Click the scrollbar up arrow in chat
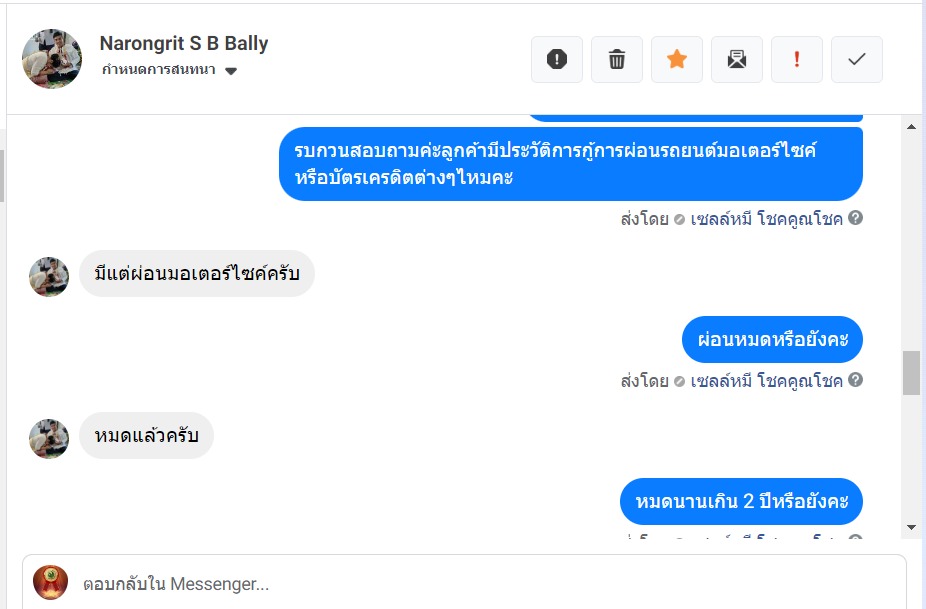 tap(911, 126)
